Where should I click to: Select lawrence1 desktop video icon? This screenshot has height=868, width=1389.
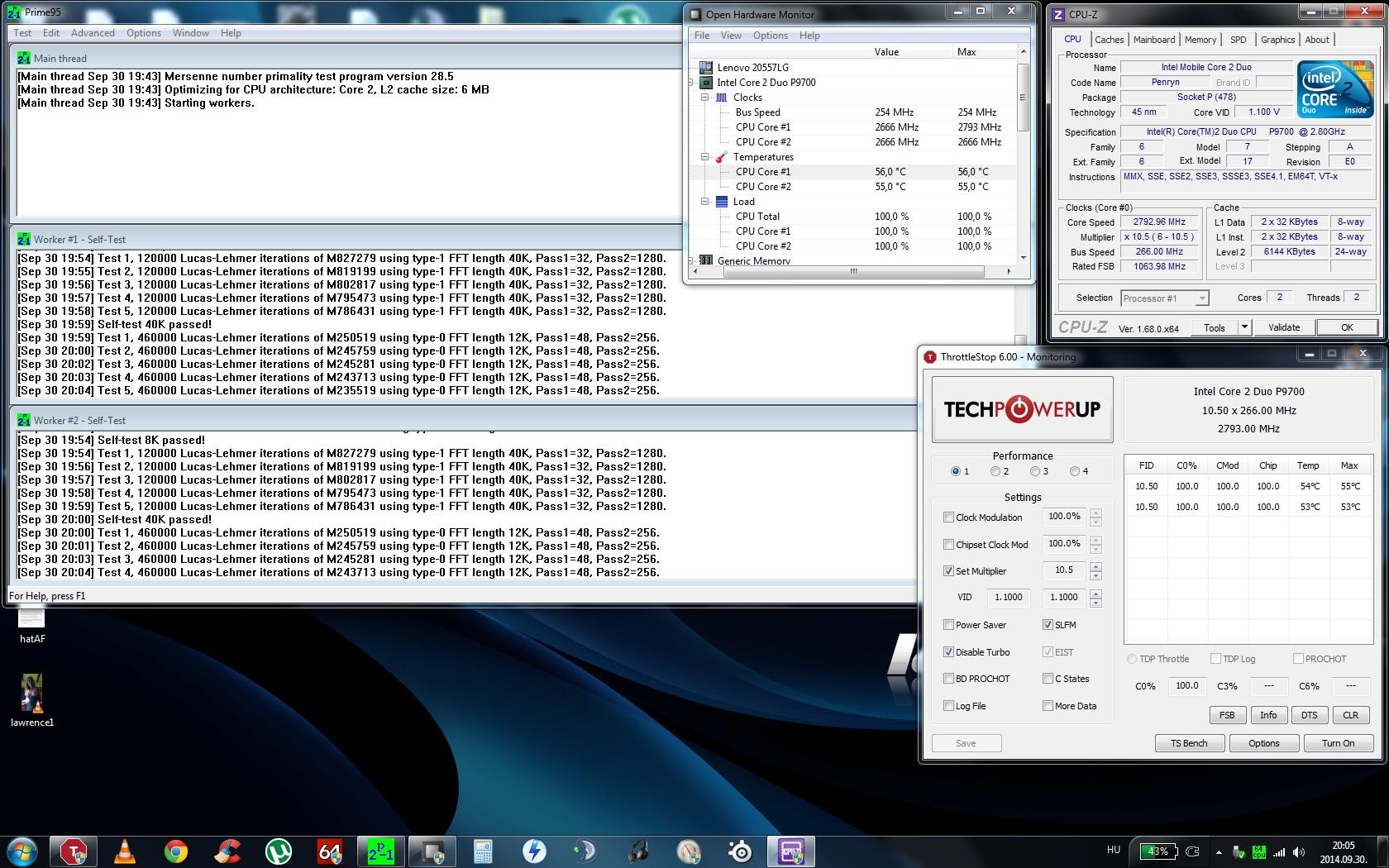pyautogui.click(x=32, y=701)
